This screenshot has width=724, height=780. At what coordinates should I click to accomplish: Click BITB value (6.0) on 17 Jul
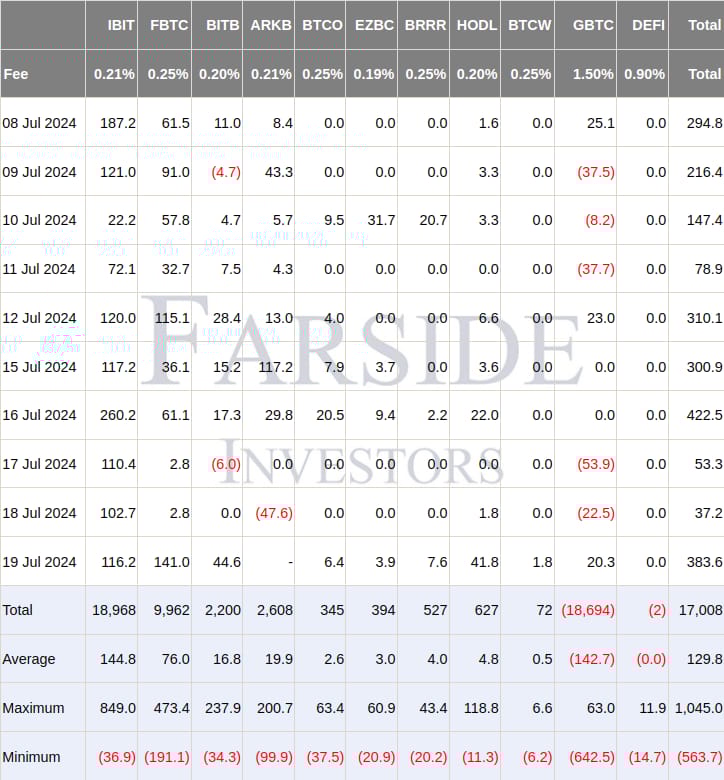click(x=226, y=464)
